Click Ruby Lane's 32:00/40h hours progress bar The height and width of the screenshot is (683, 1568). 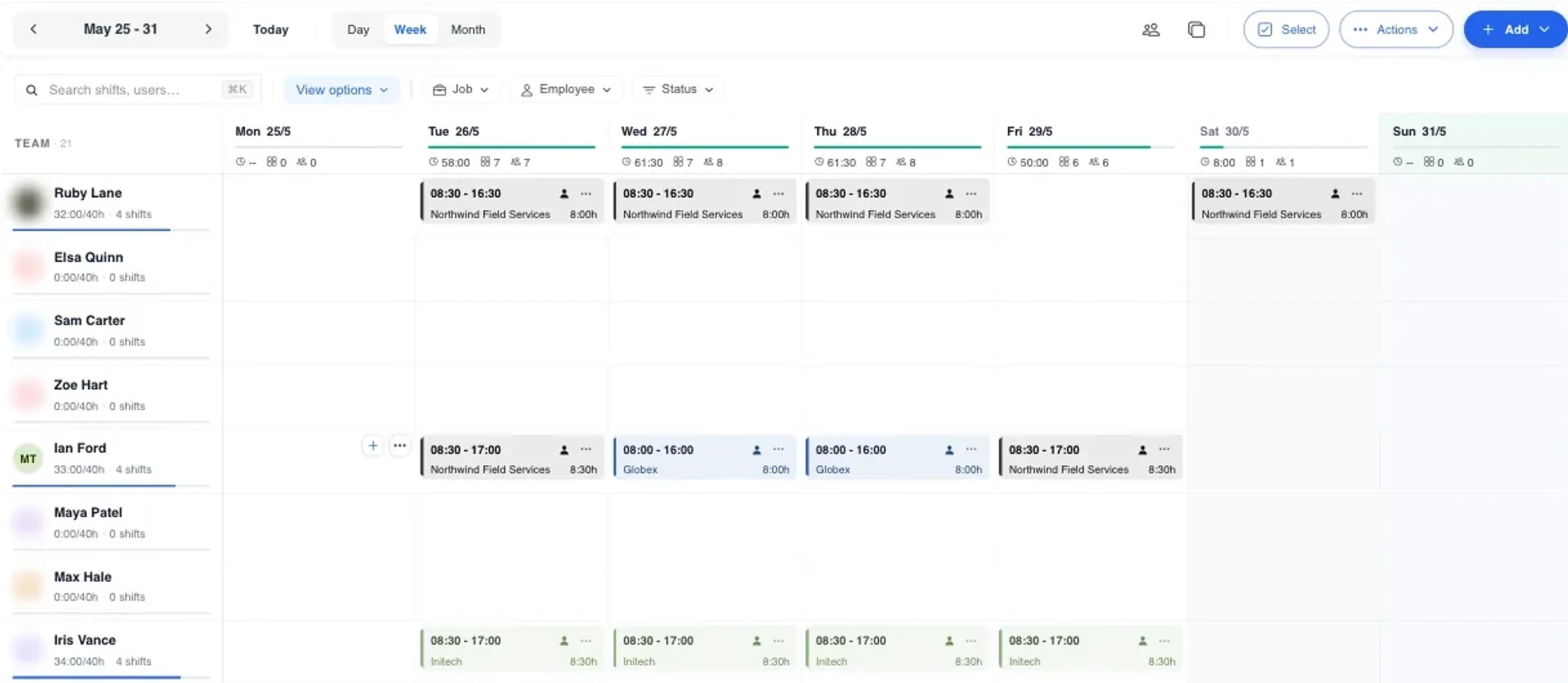(111, 229)
